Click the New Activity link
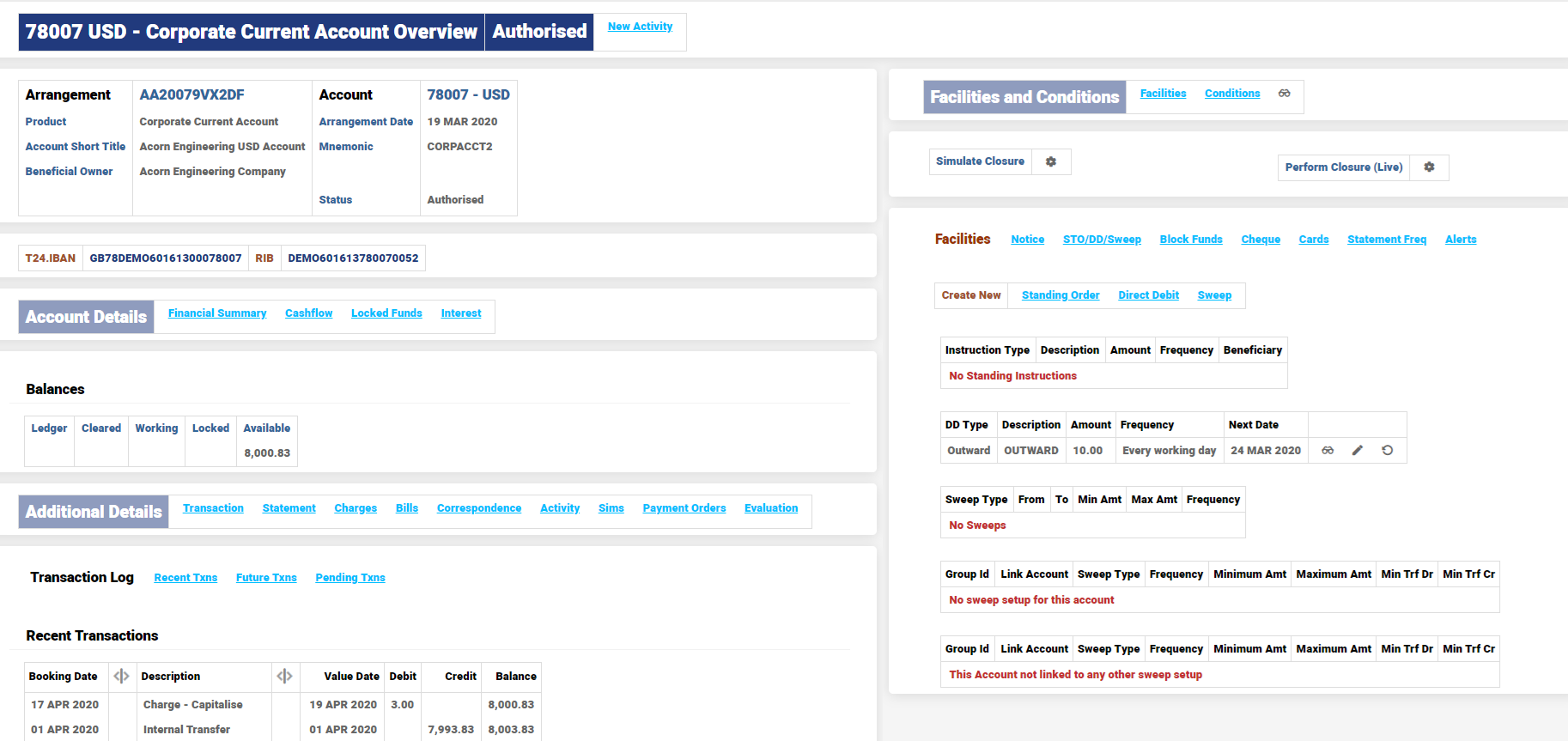 coord(640,27)
